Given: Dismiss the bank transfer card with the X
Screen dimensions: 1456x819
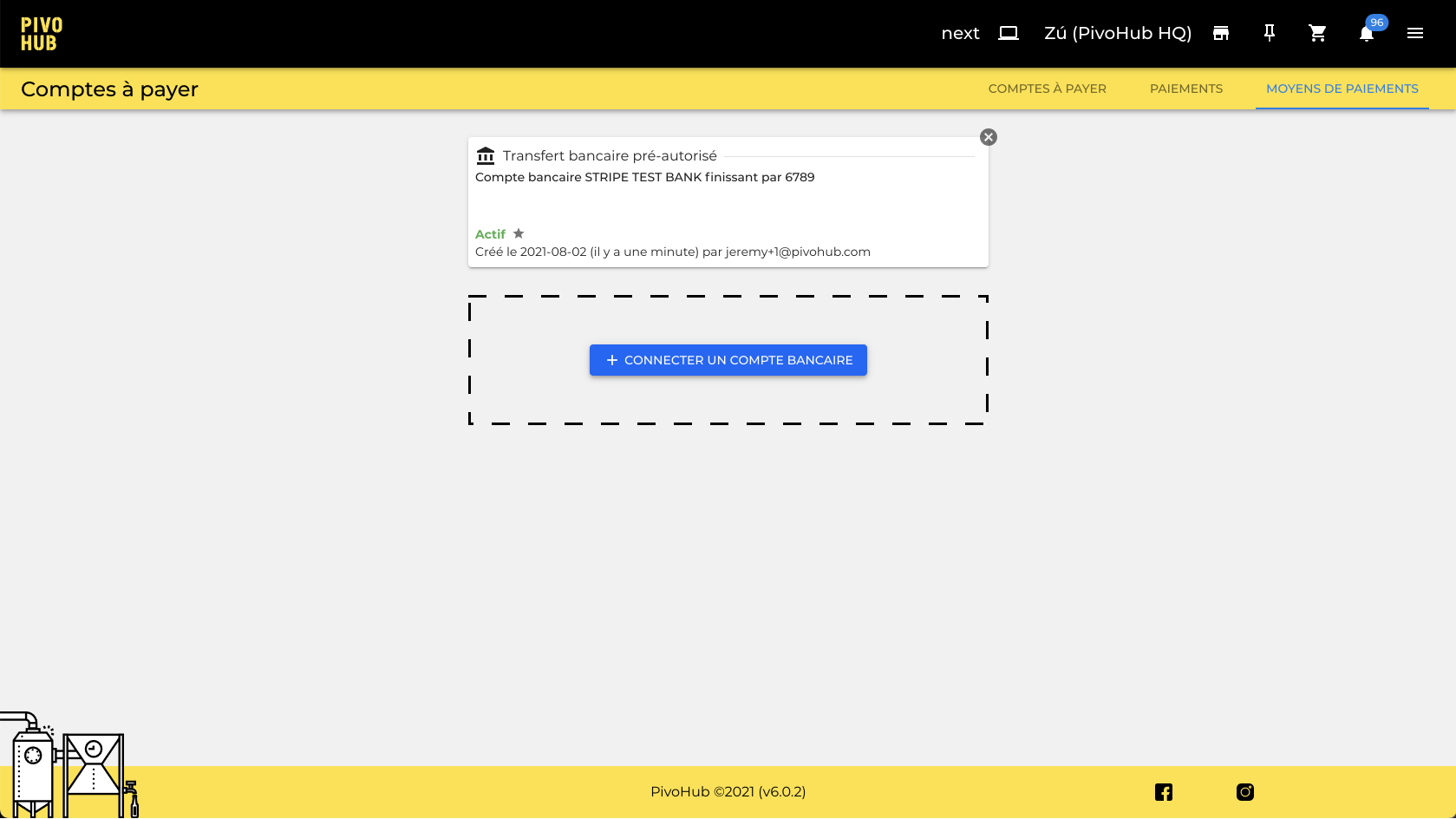Looking at the screenshot, I should tap(988, 136).
